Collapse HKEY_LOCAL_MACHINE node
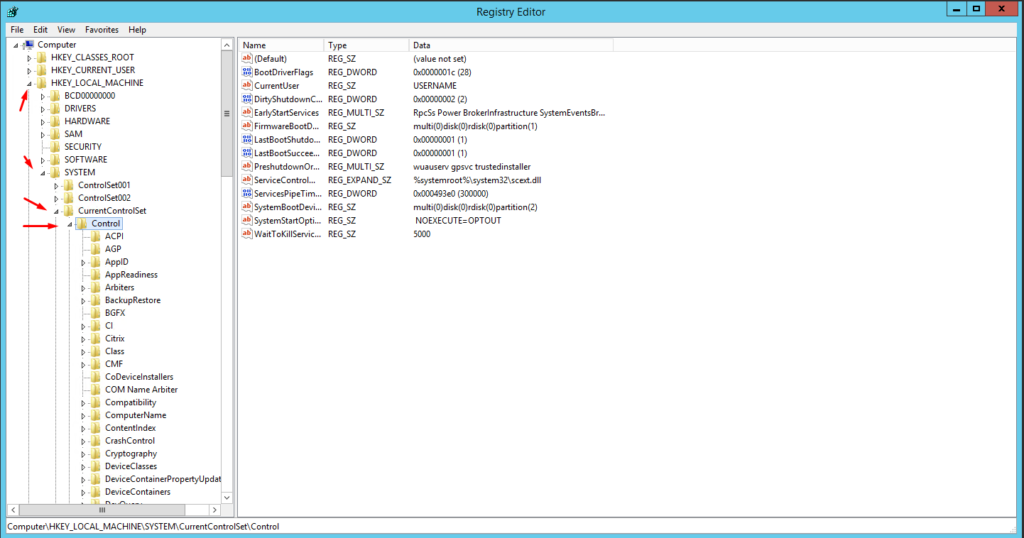The width and height of the screenshot is (1024, 538). point(29,84)
